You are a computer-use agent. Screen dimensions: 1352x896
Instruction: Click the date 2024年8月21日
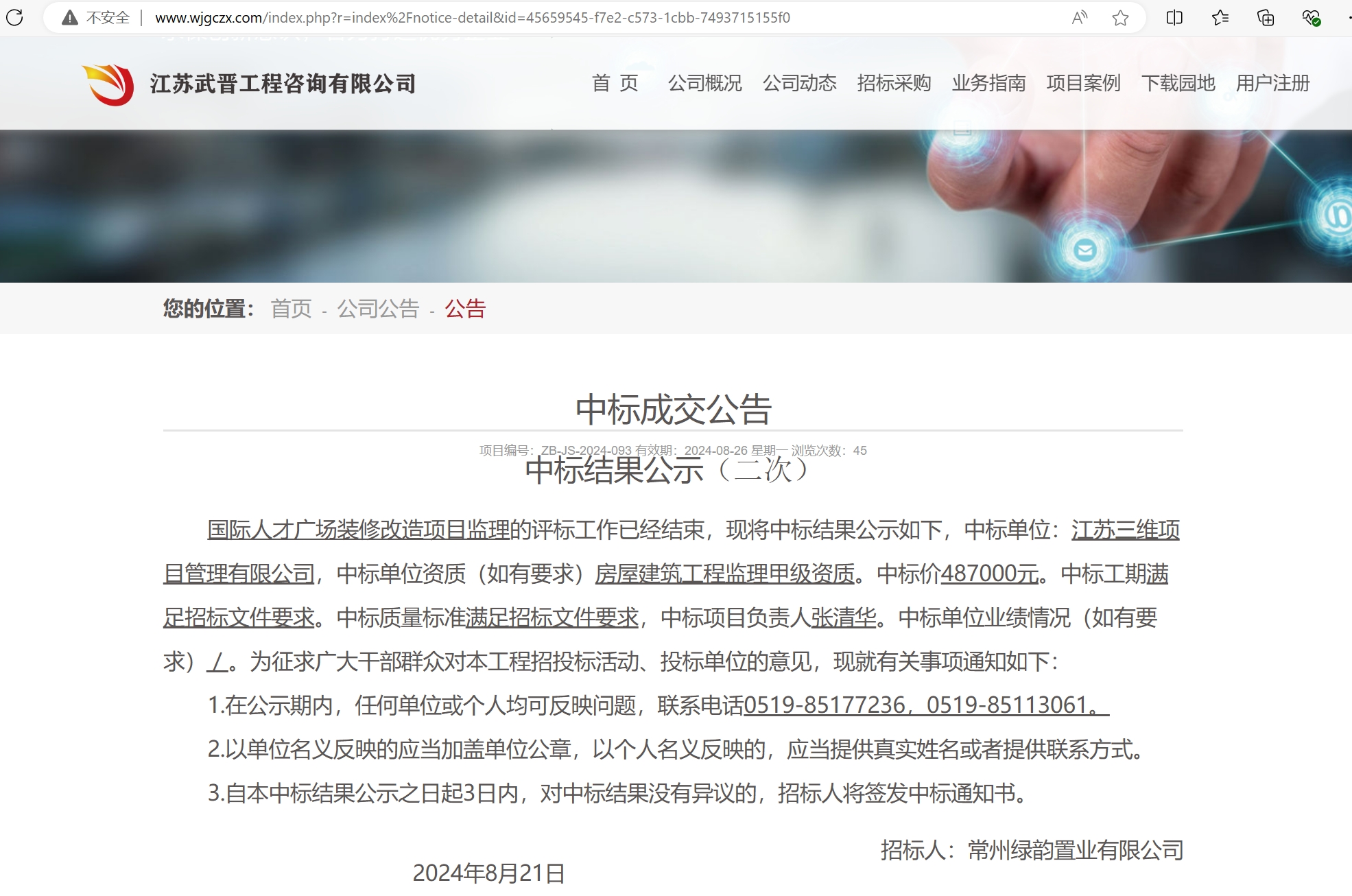click(489, 873)
